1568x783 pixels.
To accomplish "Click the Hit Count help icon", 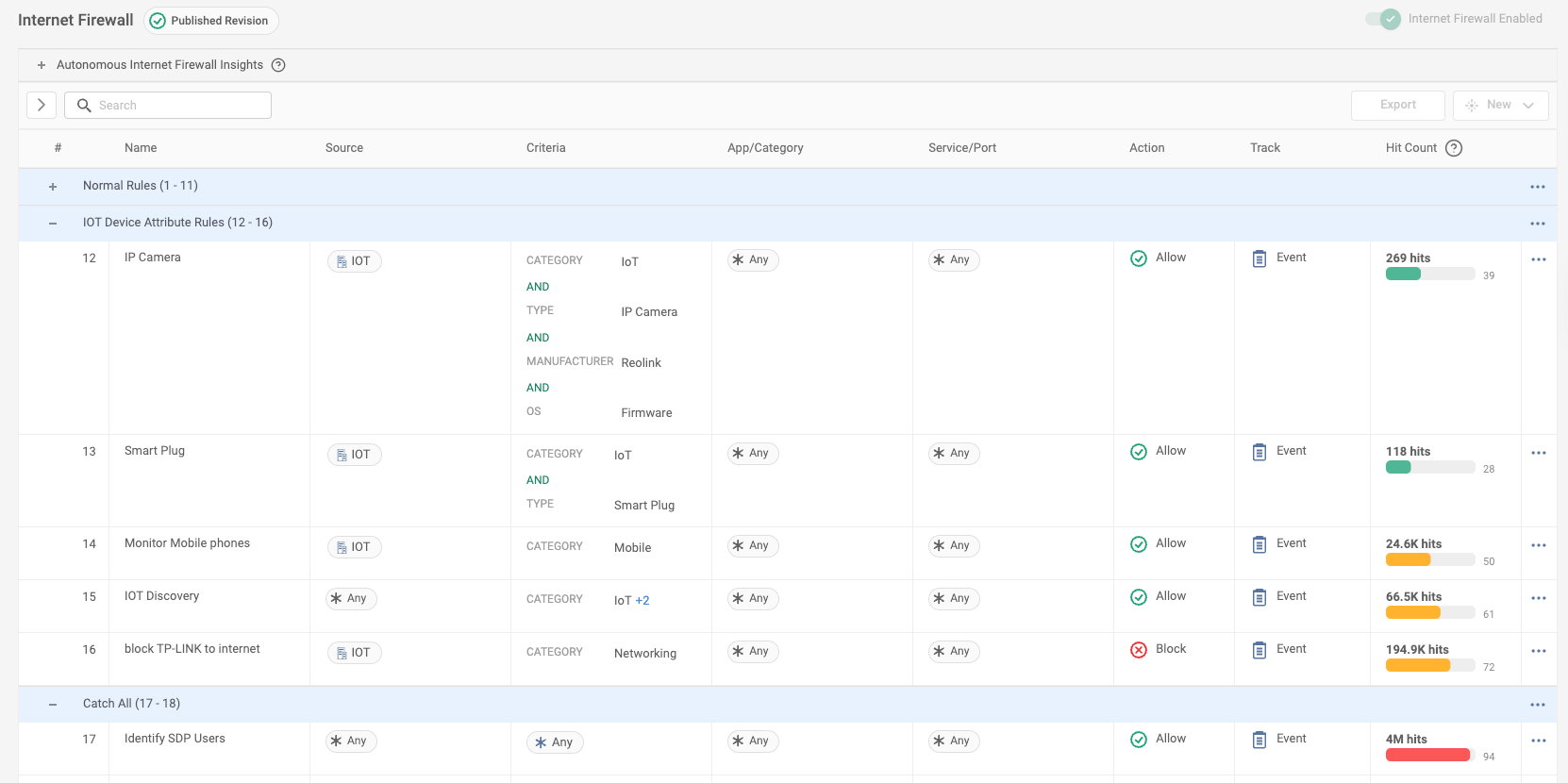I will [1454, 148].
